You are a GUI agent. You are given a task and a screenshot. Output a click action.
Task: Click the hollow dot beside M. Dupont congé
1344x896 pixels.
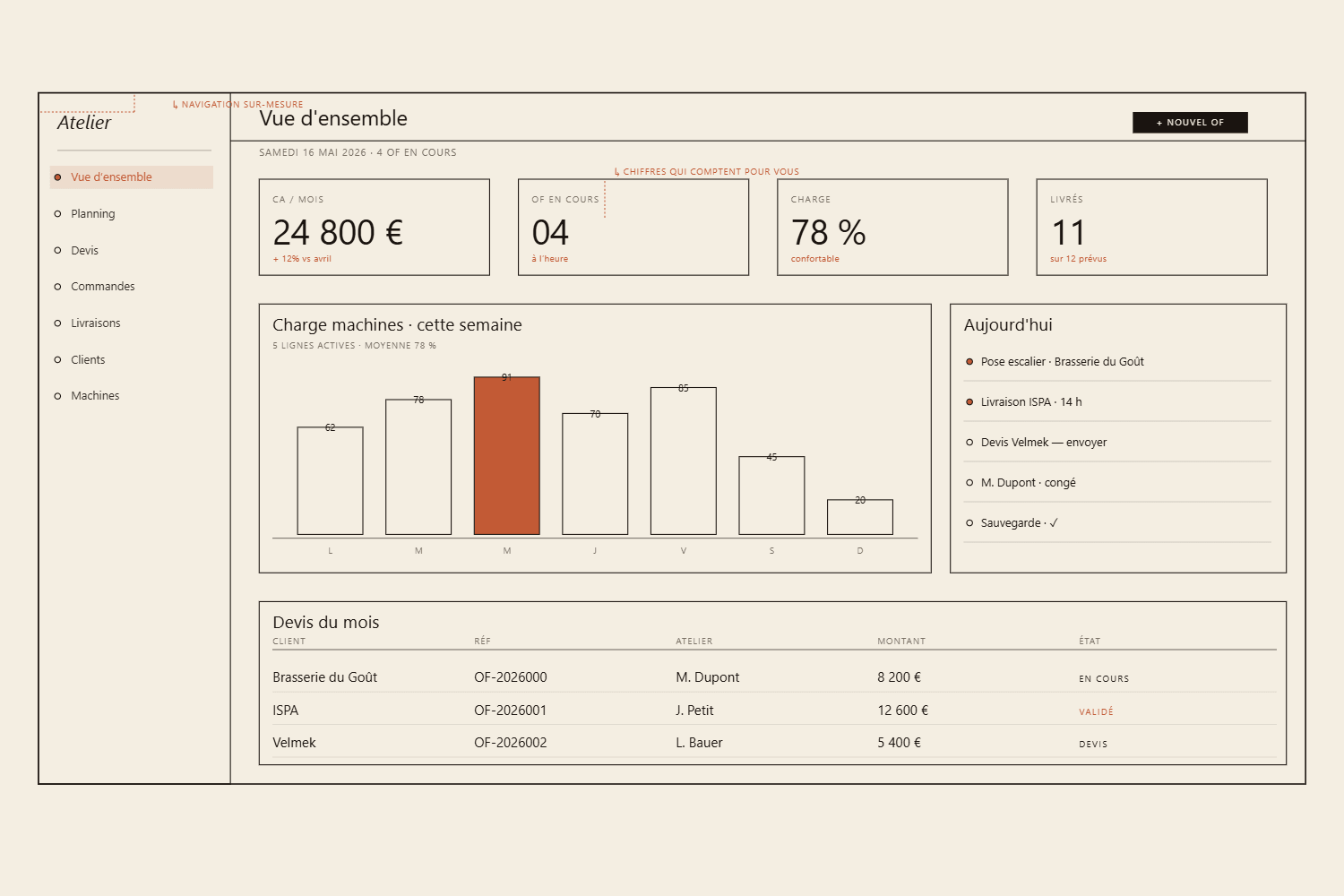pos(969,483)
